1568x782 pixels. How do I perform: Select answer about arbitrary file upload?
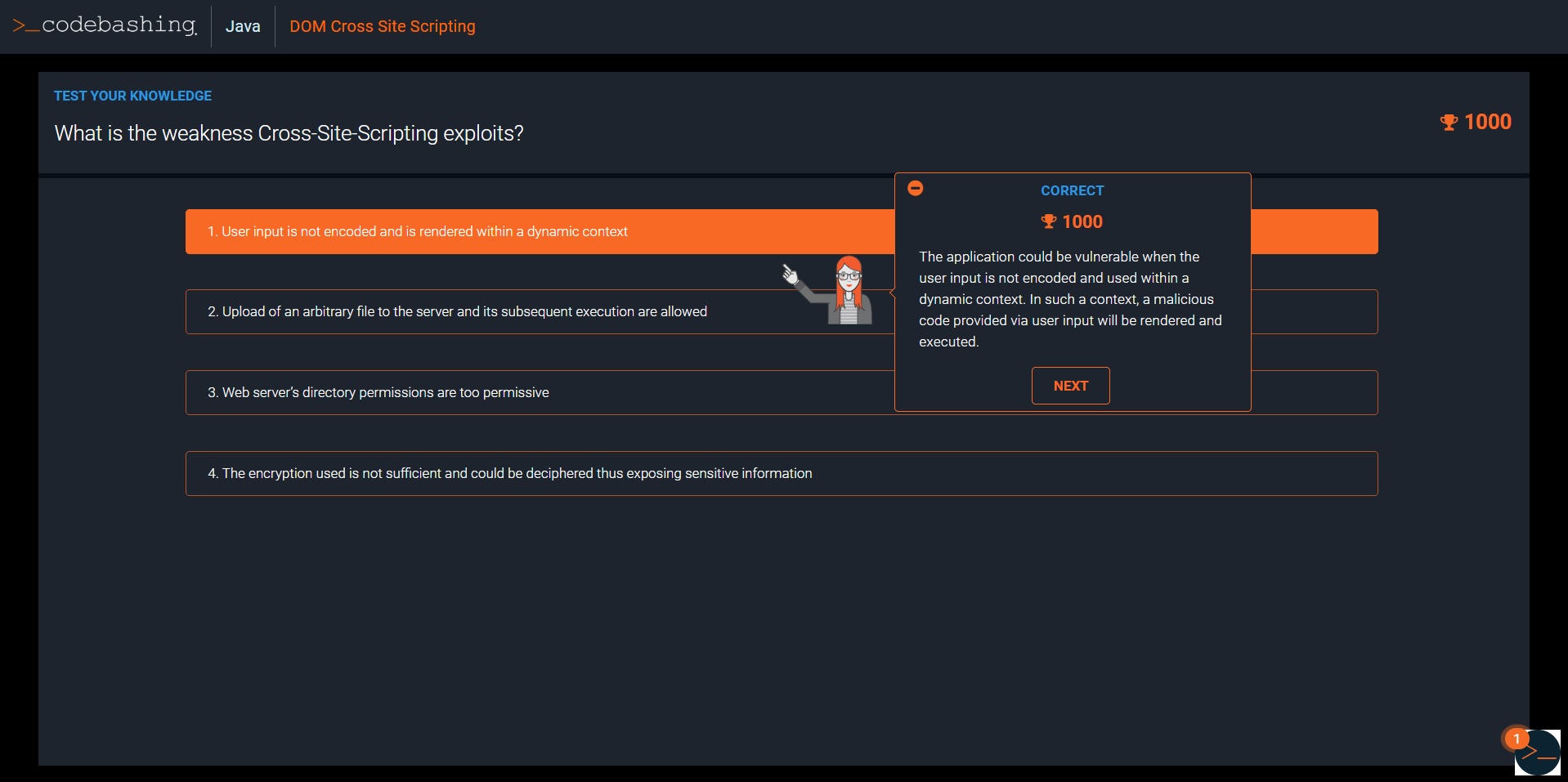[456, 311]
